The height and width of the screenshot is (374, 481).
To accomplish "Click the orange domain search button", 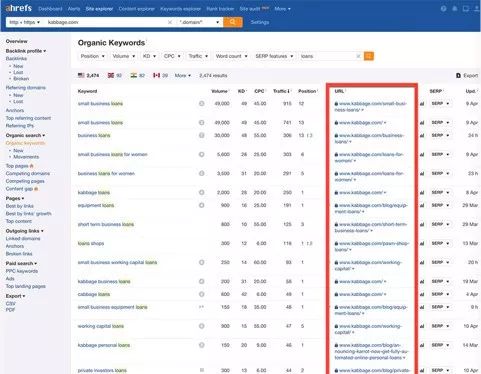I will point(233,22).
